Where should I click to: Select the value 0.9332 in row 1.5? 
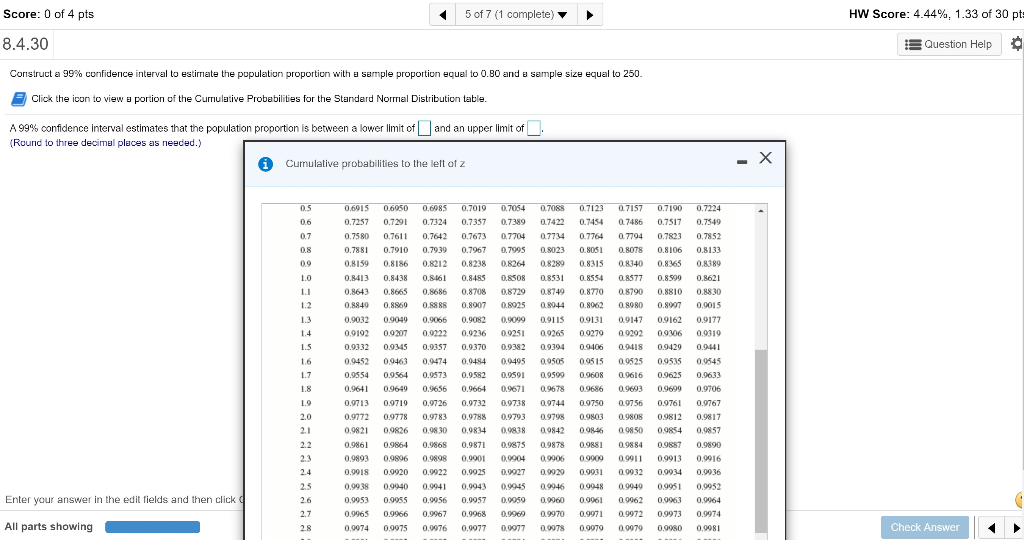click(x=357, y=347)
